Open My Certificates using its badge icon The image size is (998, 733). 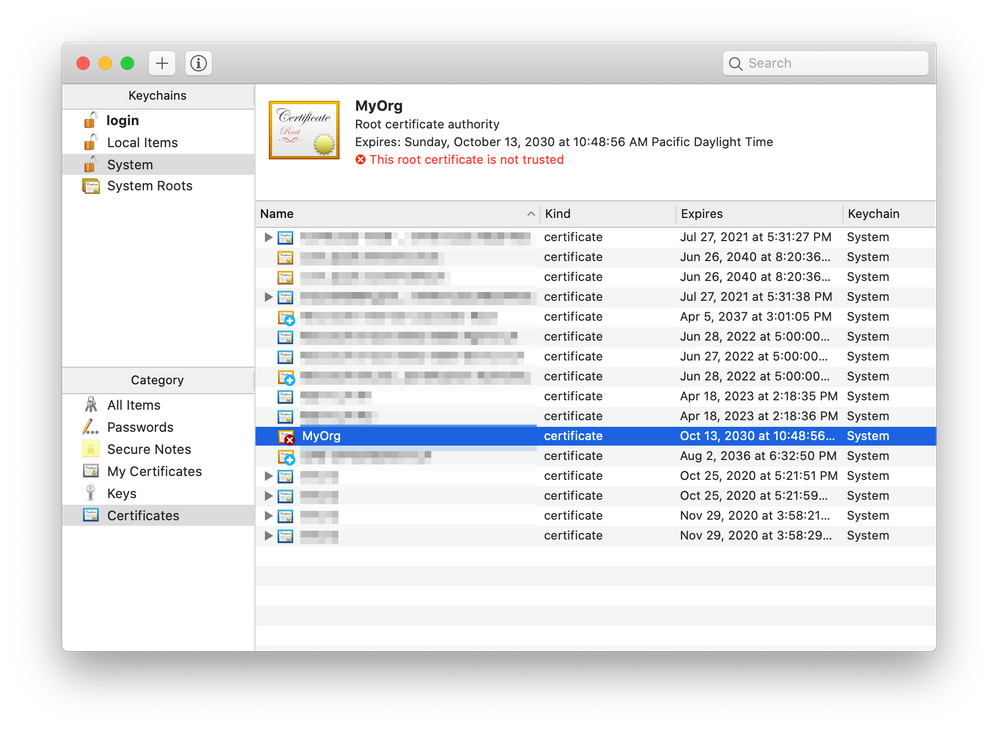pyautogui.click(x=92, y=471)
